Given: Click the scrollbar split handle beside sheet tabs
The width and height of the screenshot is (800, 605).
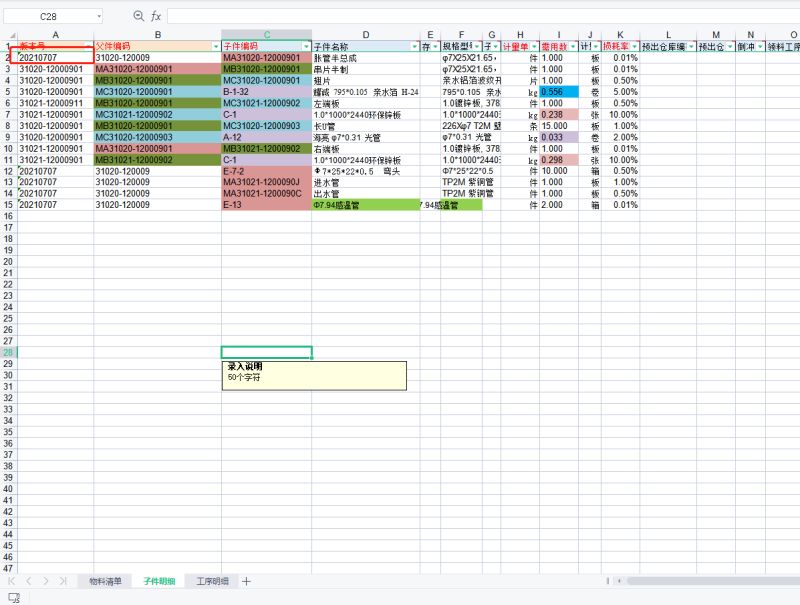Looking at the screenshot, I should coord(607,581).
